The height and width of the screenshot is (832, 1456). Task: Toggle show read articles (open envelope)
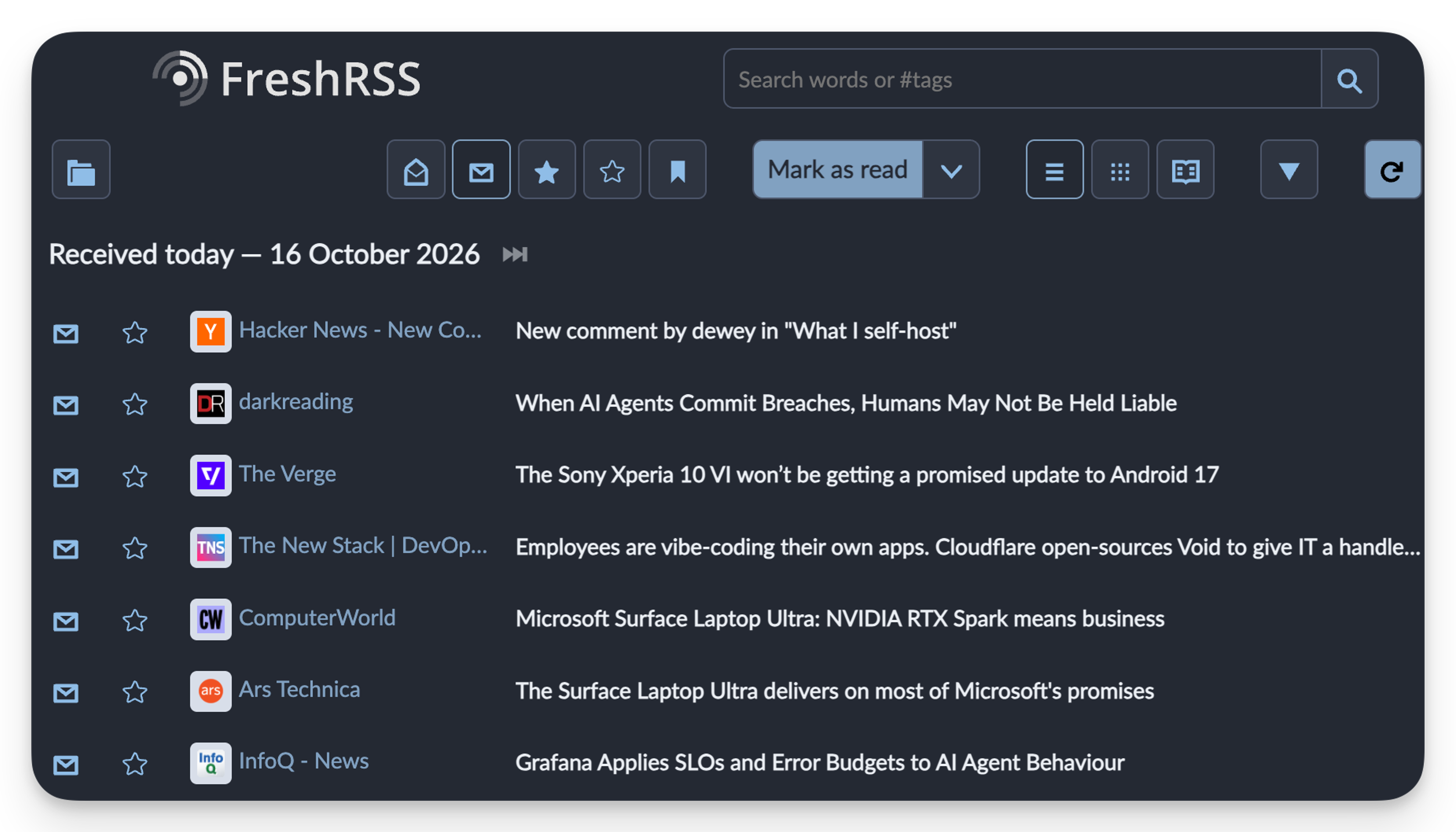pyautogui.click(x=416, y=170)
